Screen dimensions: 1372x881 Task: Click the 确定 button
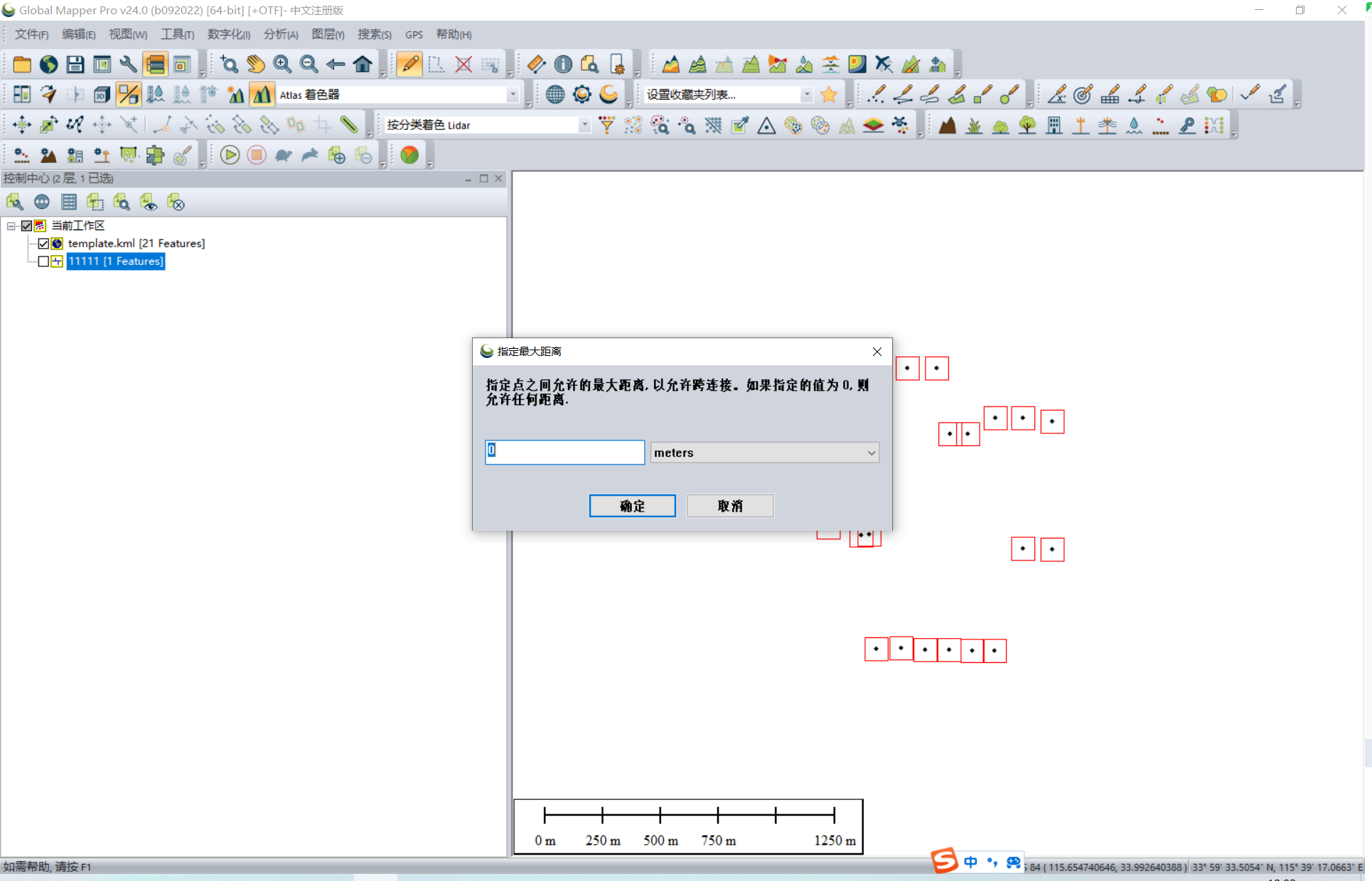point(632,506)
